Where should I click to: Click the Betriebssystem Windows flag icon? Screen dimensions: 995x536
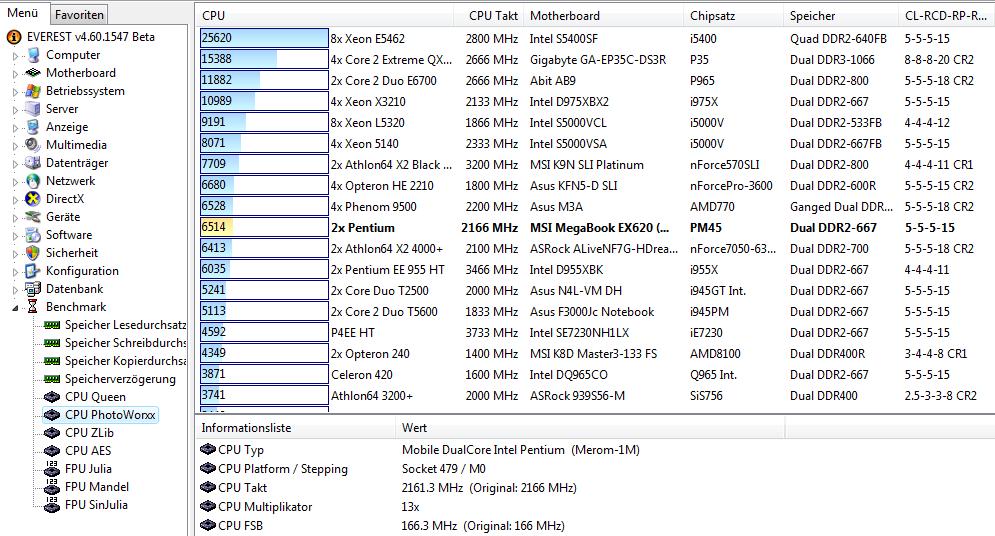point(33,91)
